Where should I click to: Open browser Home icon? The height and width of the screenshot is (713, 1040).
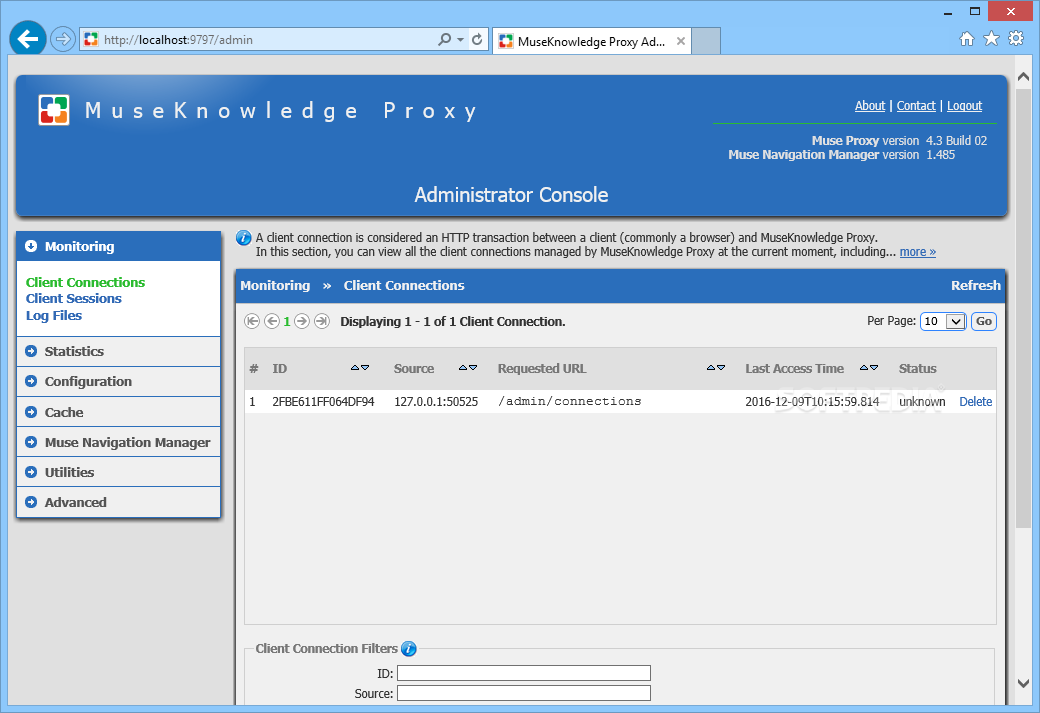tap(967, 39)
